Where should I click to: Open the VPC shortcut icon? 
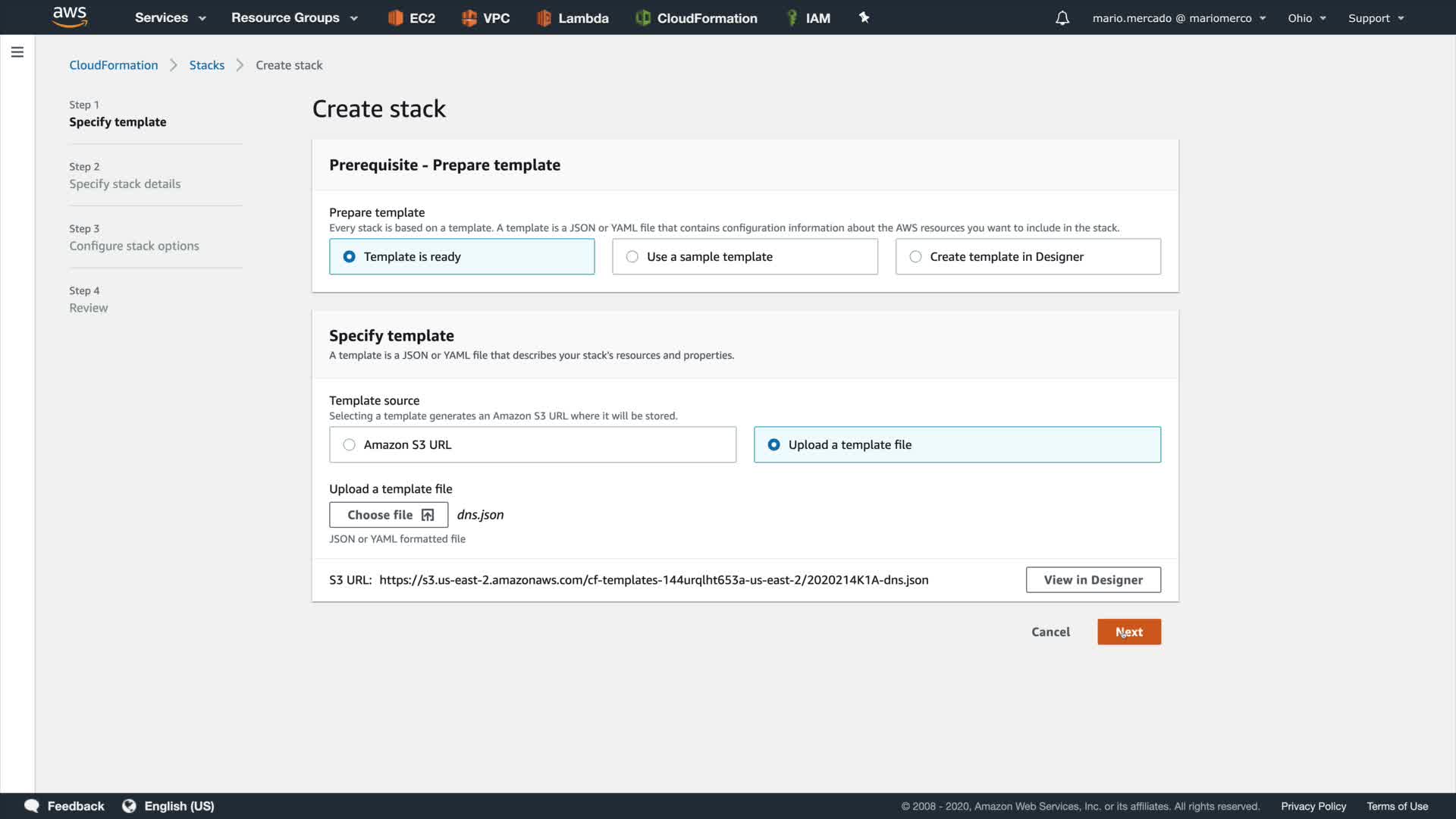pos(469,17)
